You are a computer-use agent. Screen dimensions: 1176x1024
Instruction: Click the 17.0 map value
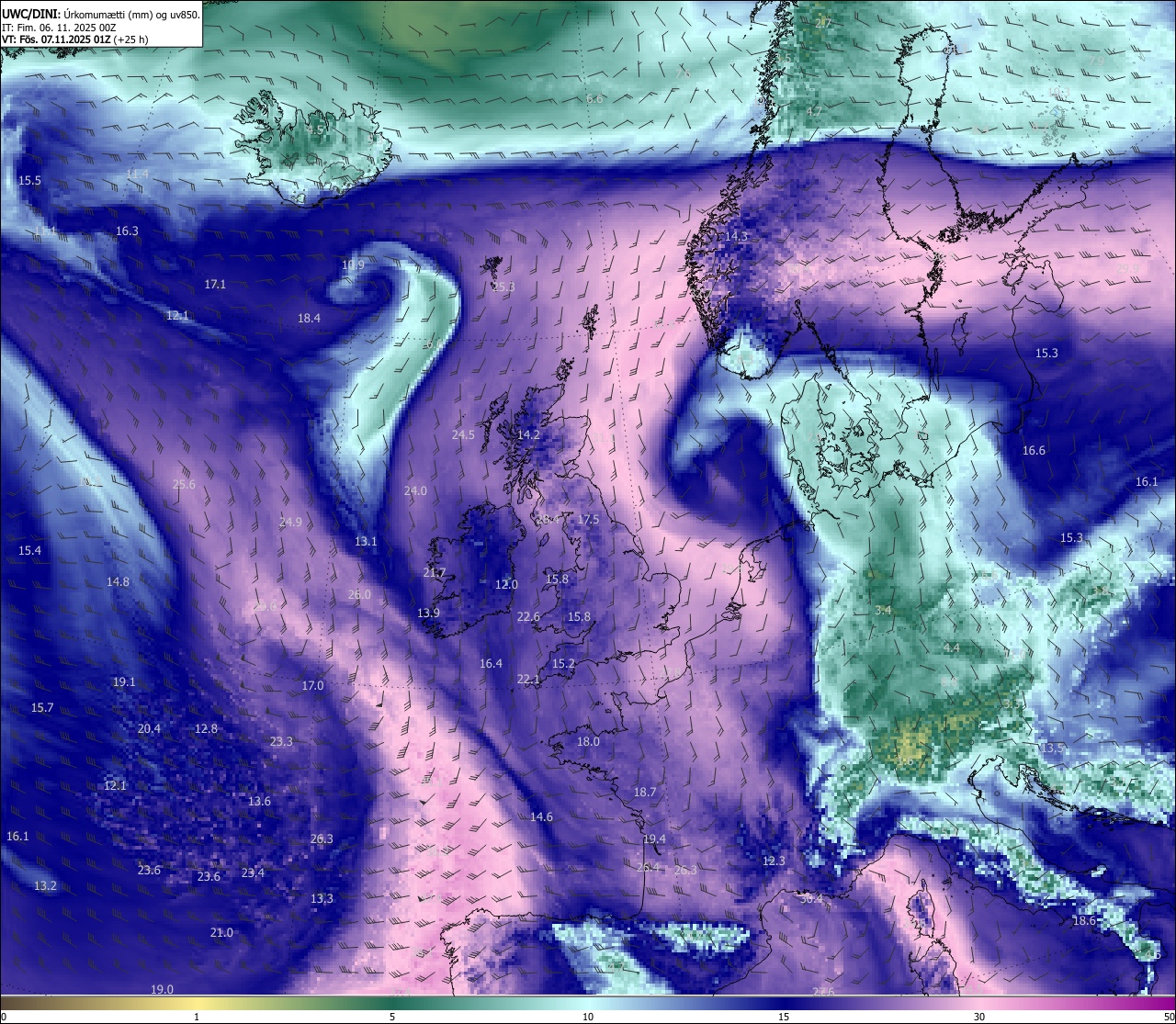(312, 685)
